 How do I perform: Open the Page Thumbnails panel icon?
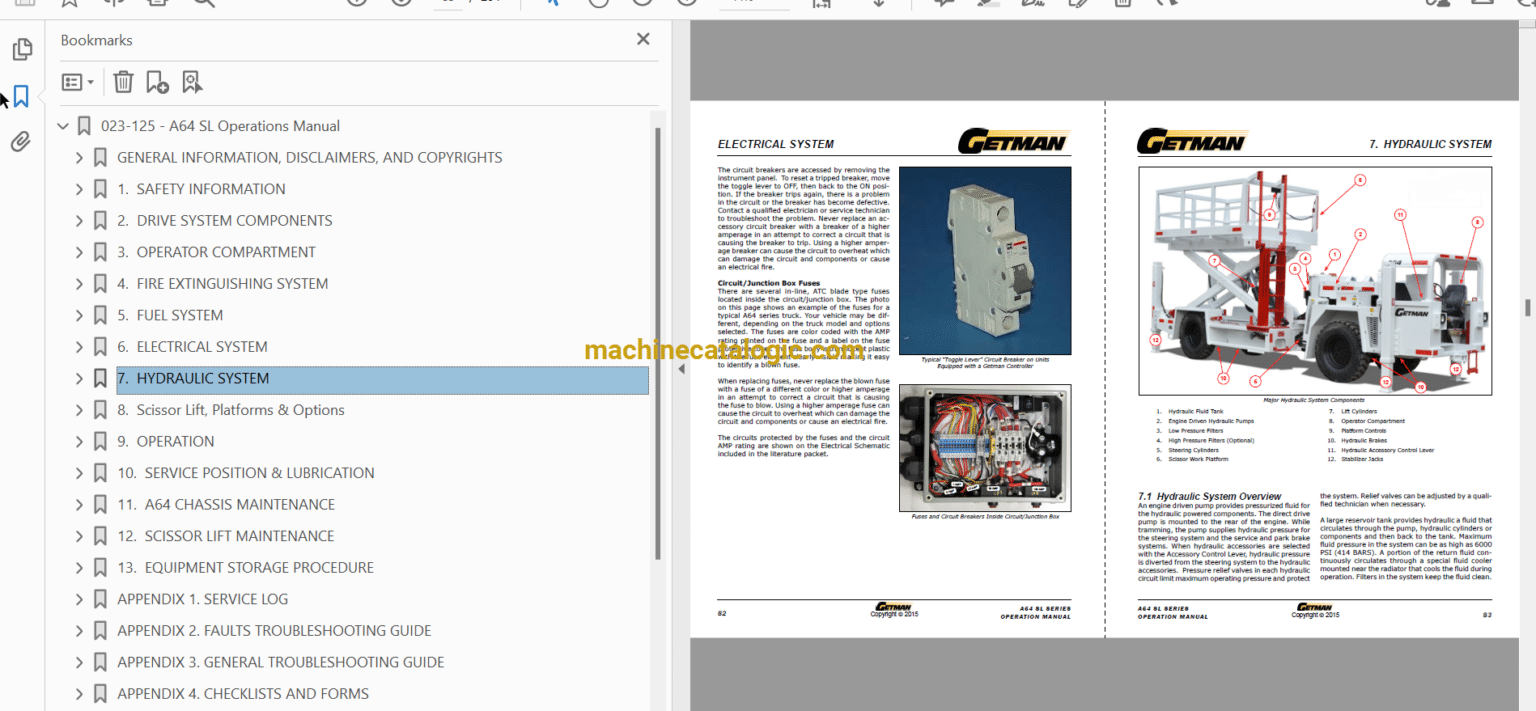[x=22, y=49]
